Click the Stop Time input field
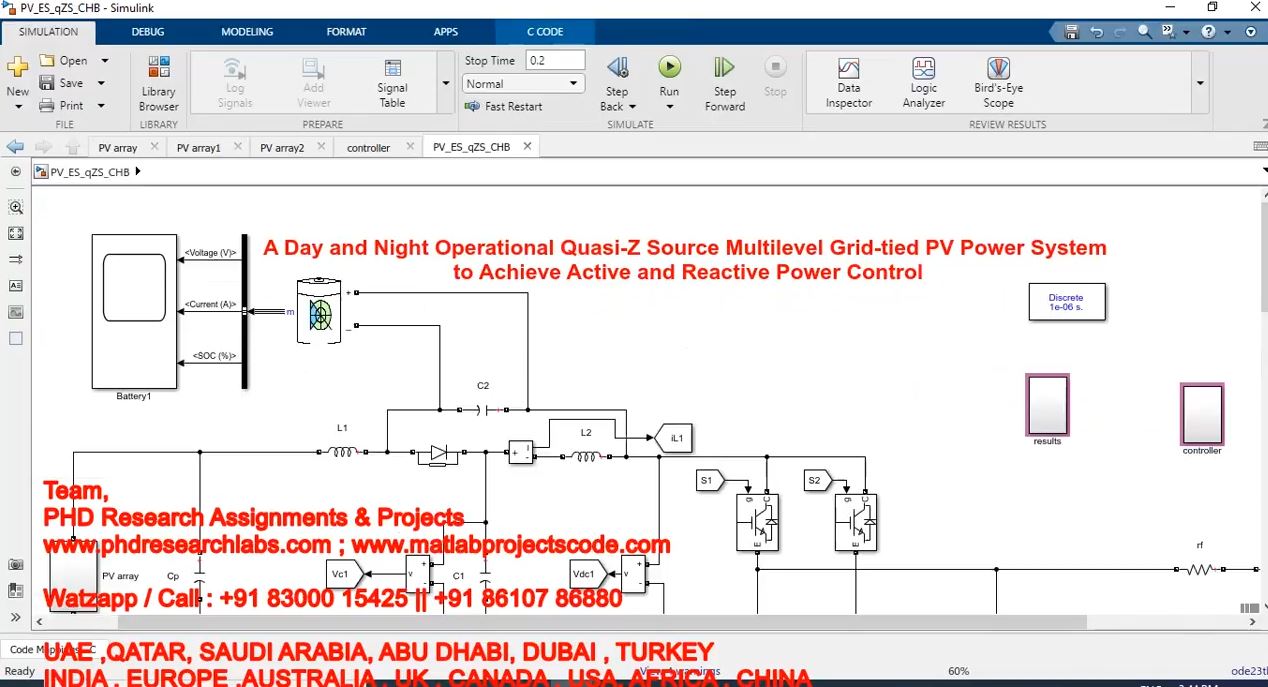 tap(555, 60)
